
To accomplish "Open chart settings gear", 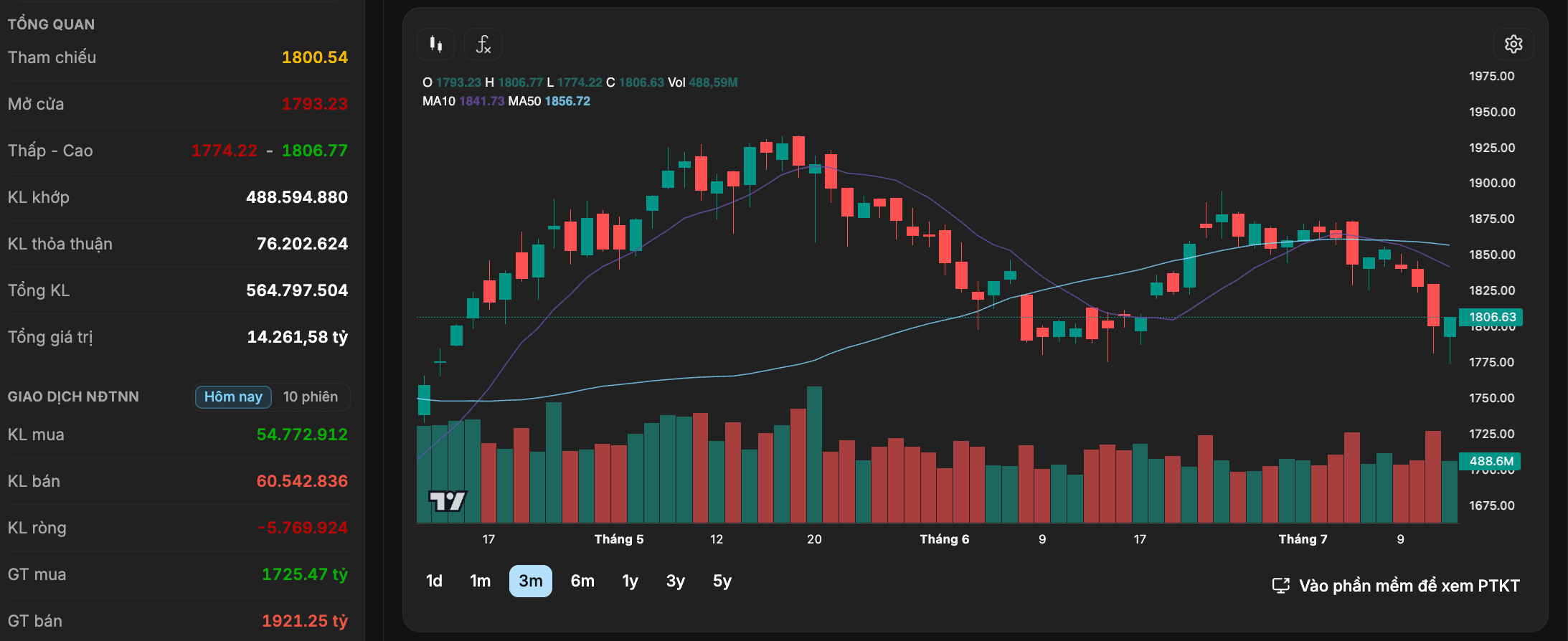I will pyautogui.click(x=1513, y=44).
